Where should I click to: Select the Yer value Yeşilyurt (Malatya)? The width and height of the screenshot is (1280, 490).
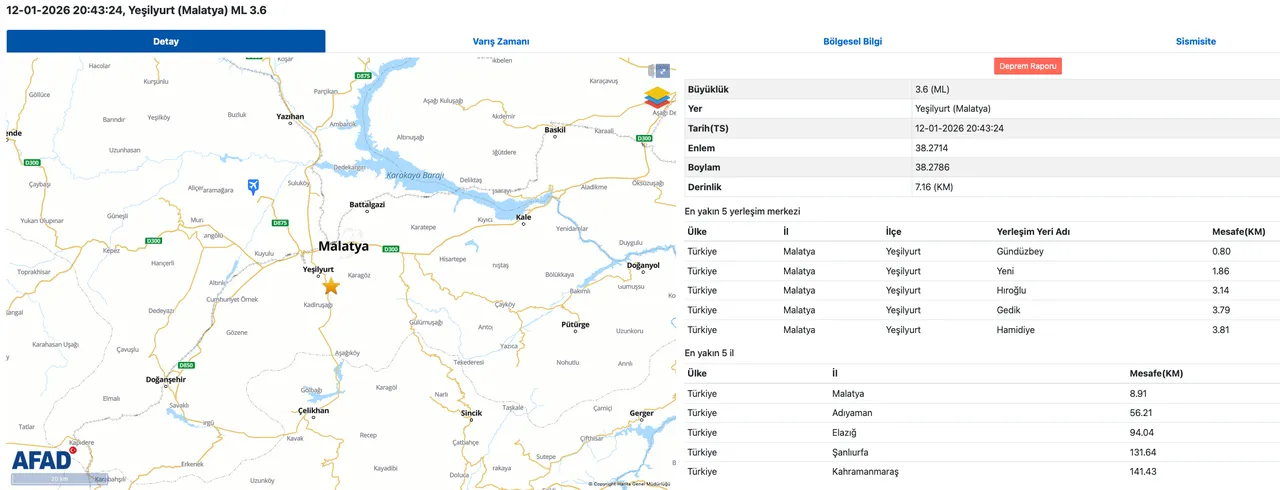[953, 109]
